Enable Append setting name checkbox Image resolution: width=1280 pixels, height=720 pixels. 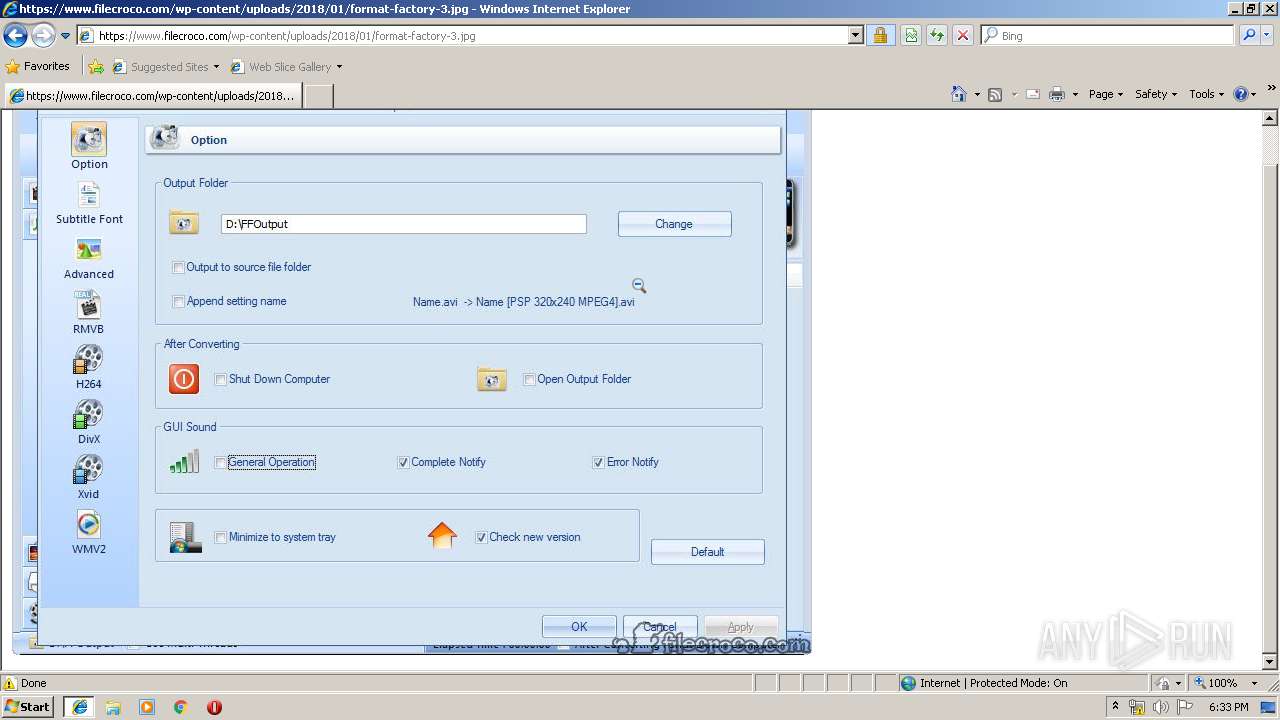(178, 301)
